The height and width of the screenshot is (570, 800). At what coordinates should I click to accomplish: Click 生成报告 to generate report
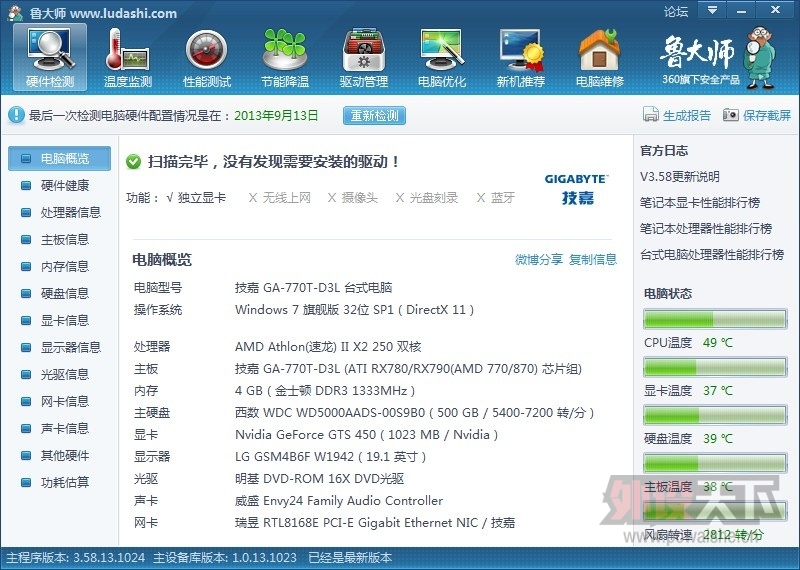pyautogui.click(x=677, y=115)
